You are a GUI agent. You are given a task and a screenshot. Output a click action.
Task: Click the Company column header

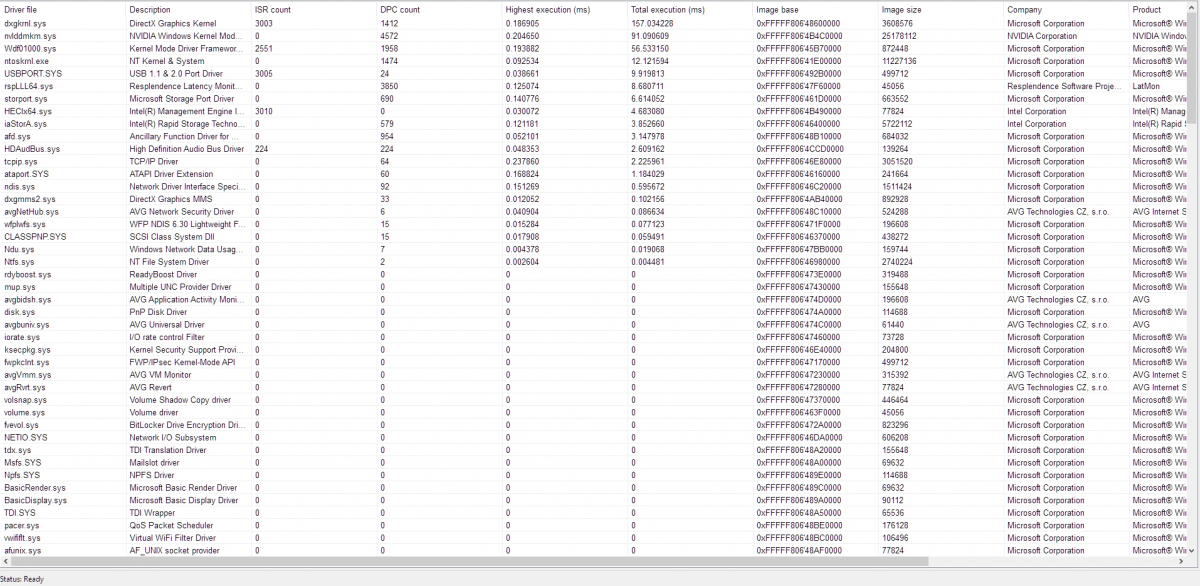coord(1065,9)
